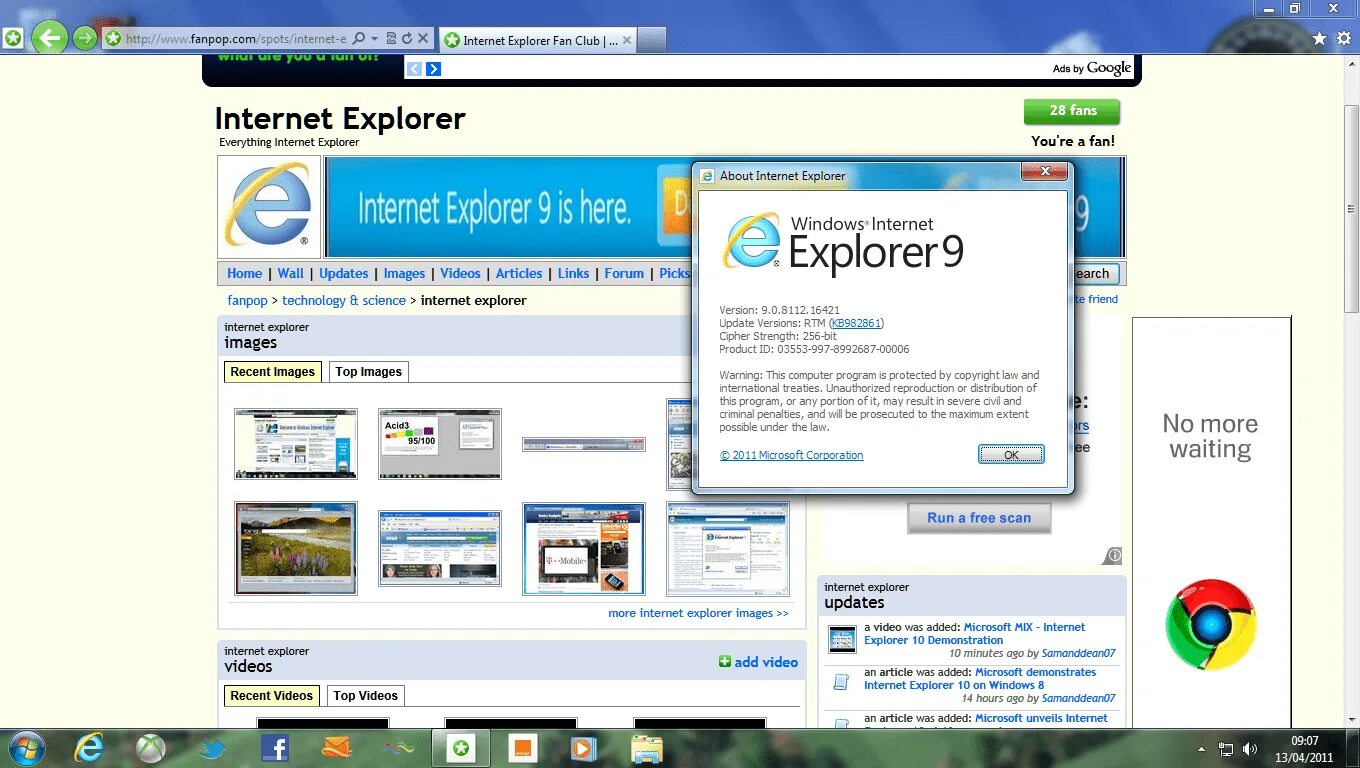Go to the Images section in nav bar
Viewport: 1360px width, 768px height.
click(404, 273)
